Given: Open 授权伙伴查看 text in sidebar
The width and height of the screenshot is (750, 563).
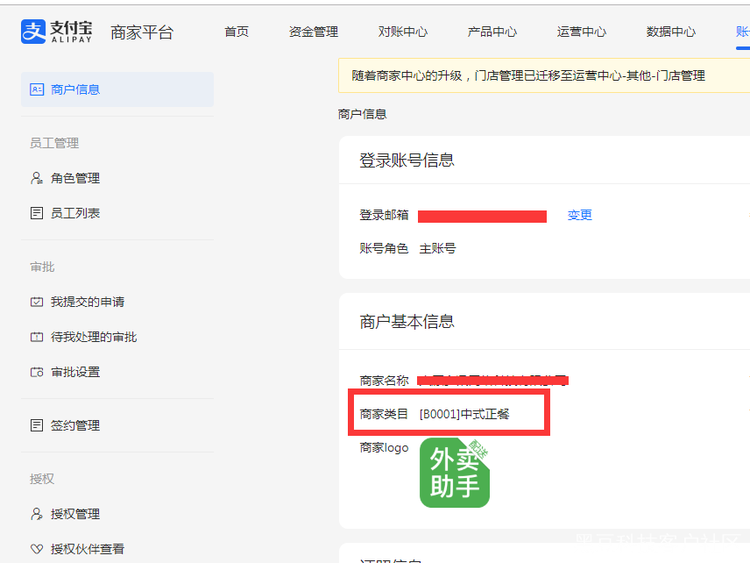Looking at the screenshot, I should click(x=88, y=549).
